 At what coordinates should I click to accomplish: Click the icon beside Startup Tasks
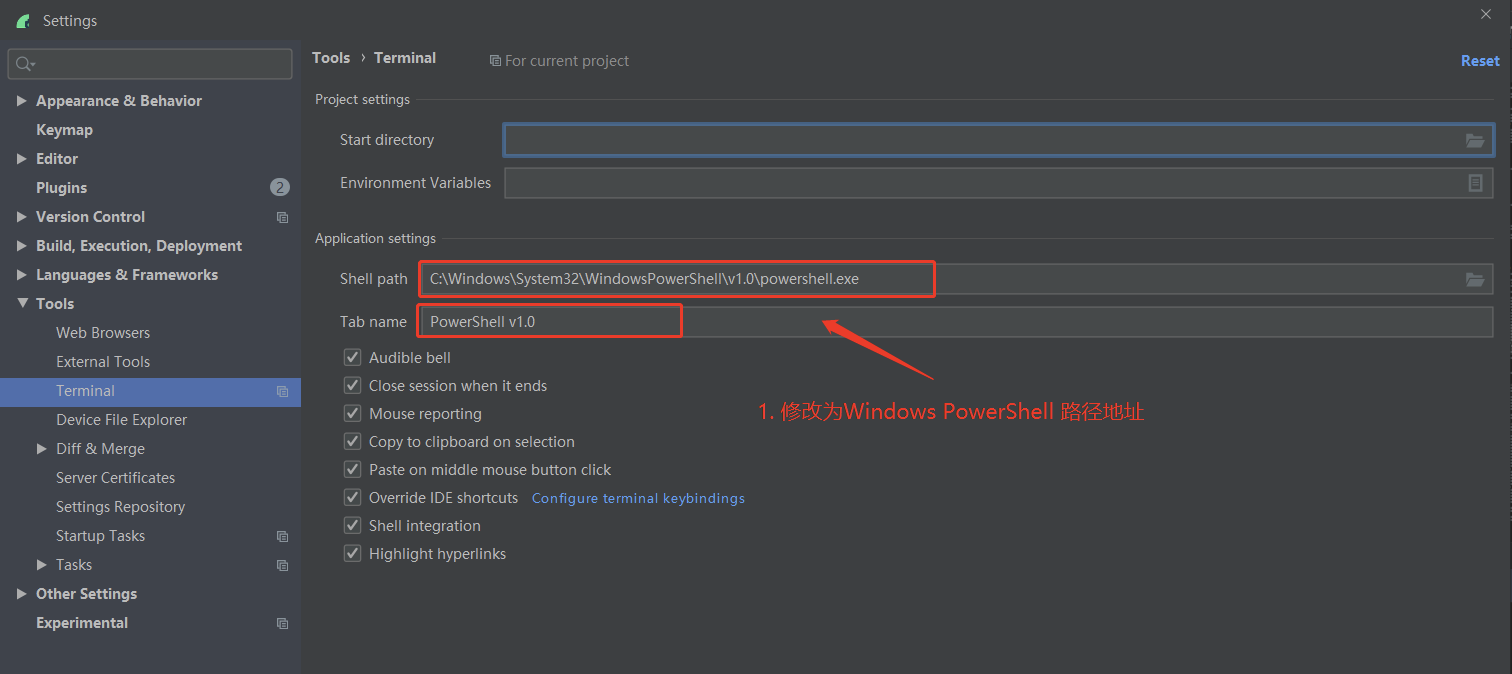click(x=282, y=536)
